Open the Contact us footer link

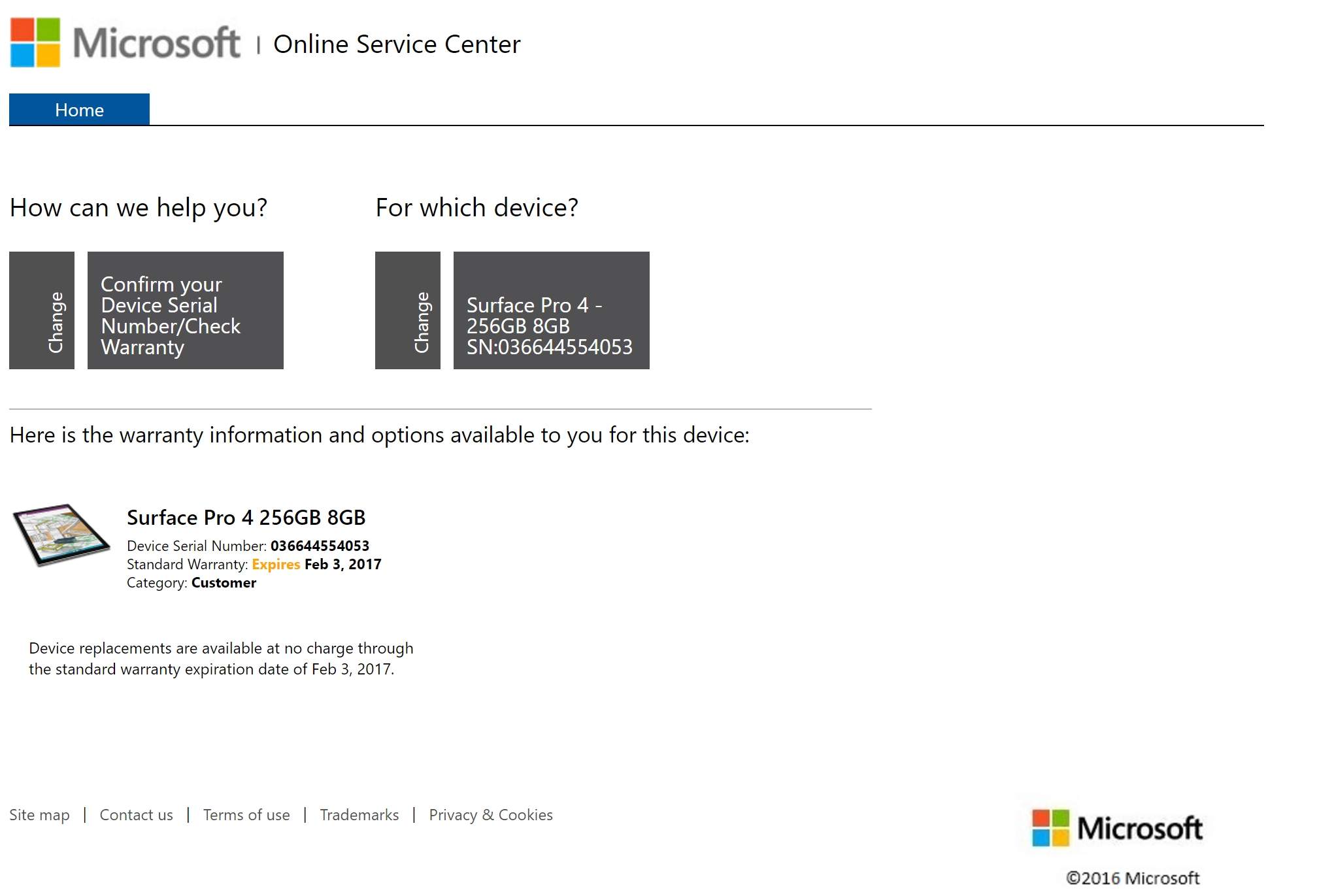136,815
